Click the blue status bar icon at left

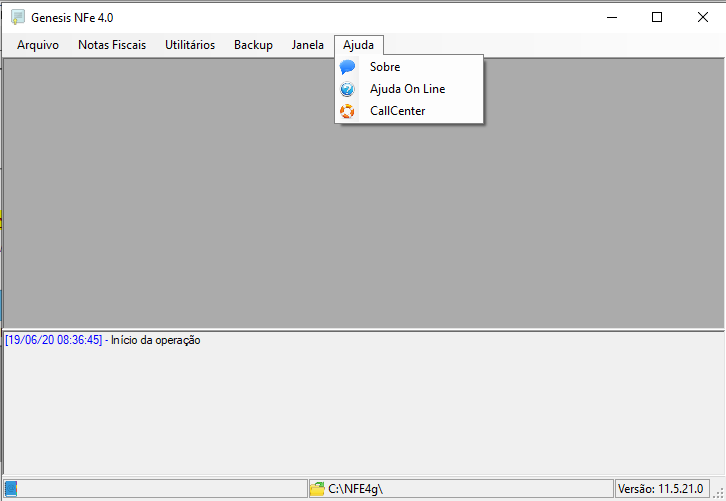click(x=11, y=488)
